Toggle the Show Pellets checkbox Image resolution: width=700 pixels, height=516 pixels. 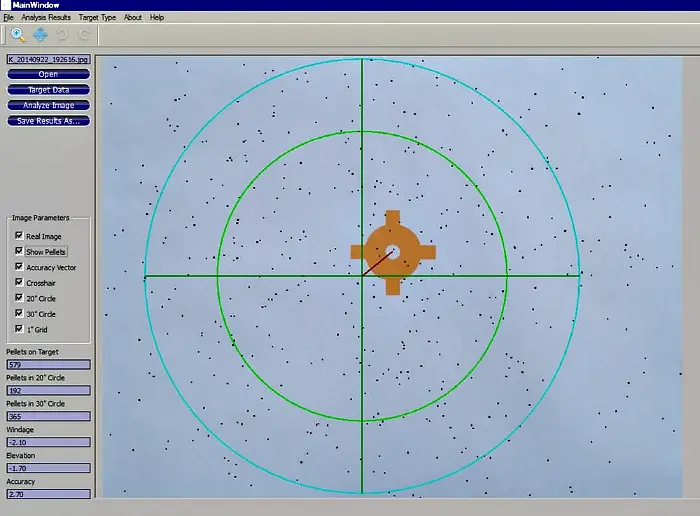click(19, 252)
